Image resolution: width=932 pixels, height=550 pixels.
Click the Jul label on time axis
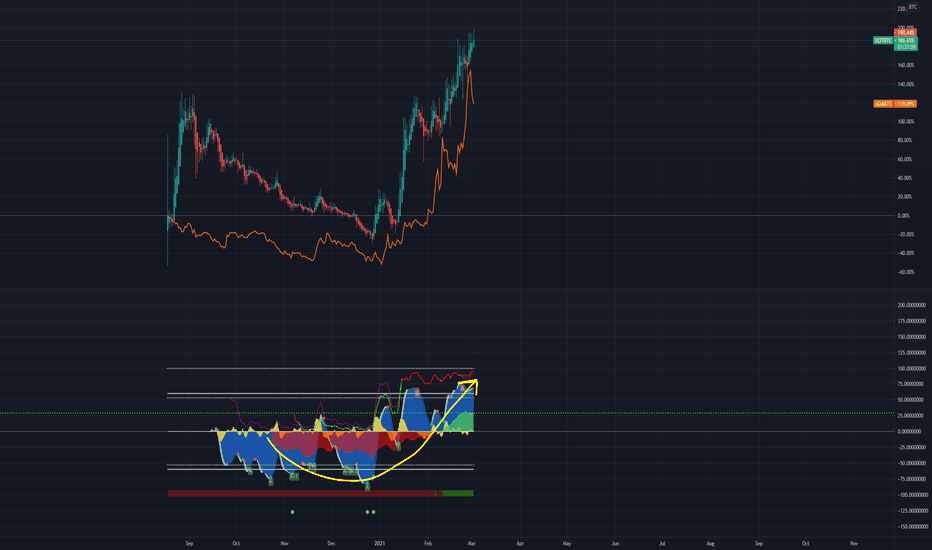click(x=662, y=543)
